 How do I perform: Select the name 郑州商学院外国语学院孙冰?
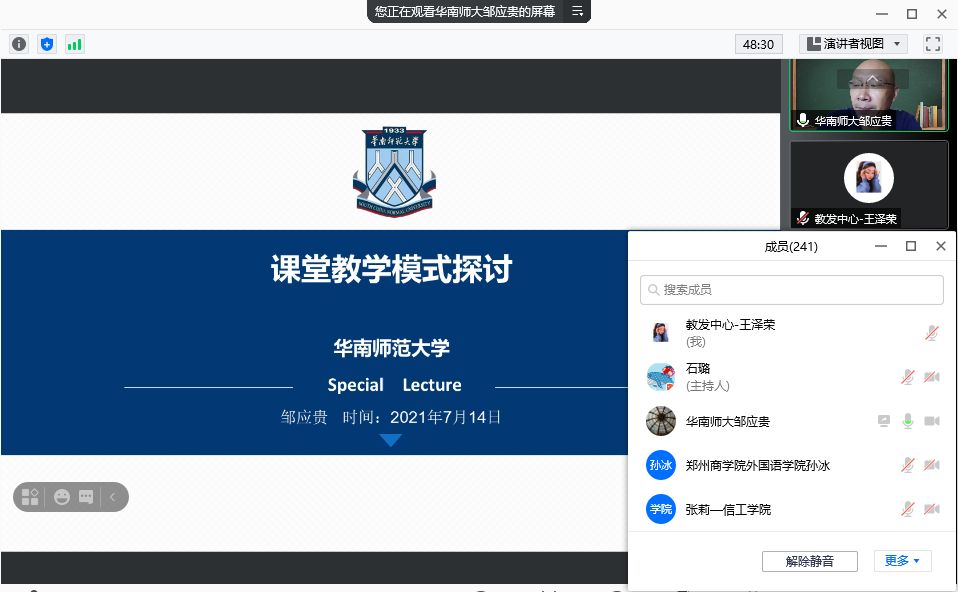(758, 466)
